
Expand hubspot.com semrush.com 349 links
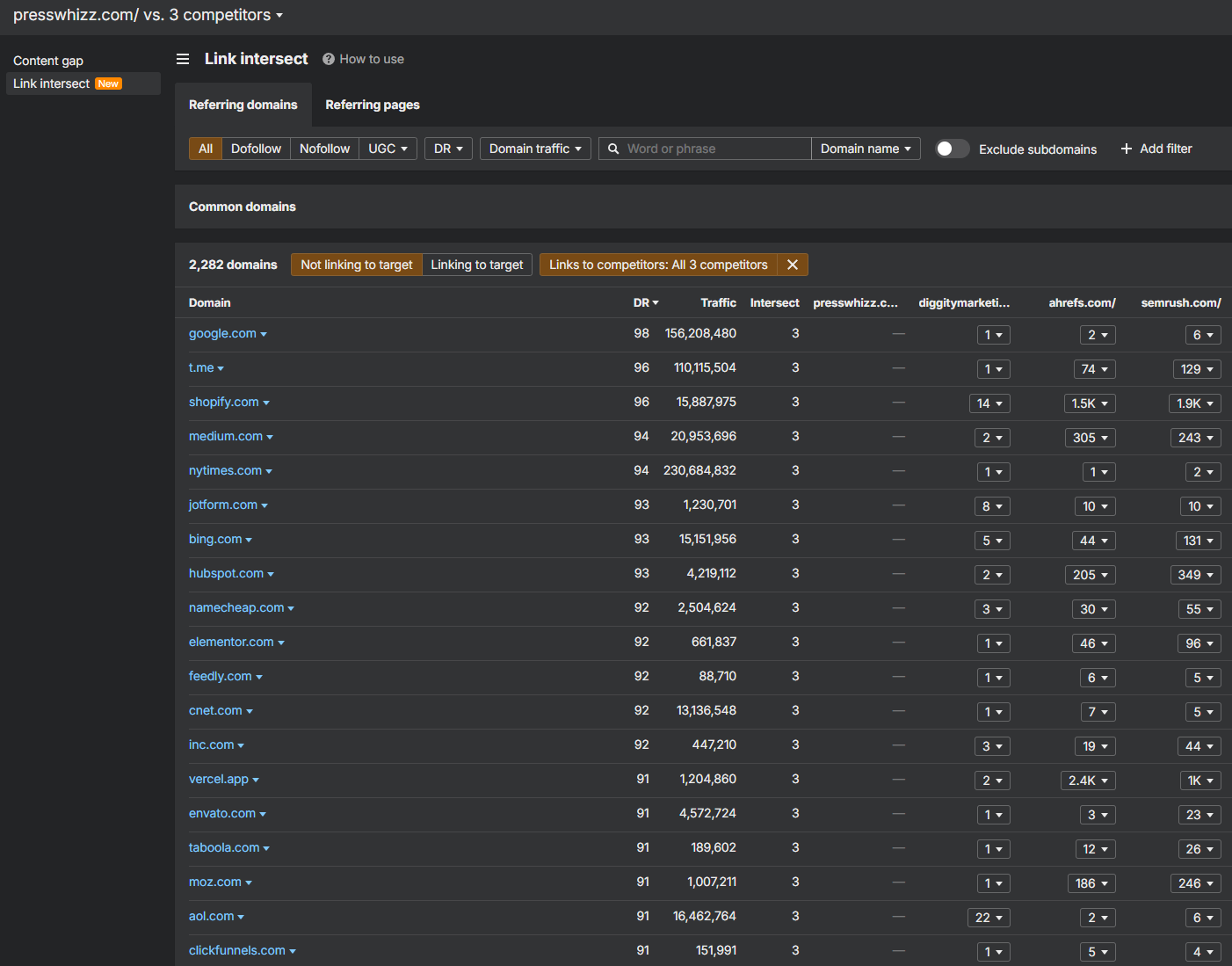(x=1196, y=575)
